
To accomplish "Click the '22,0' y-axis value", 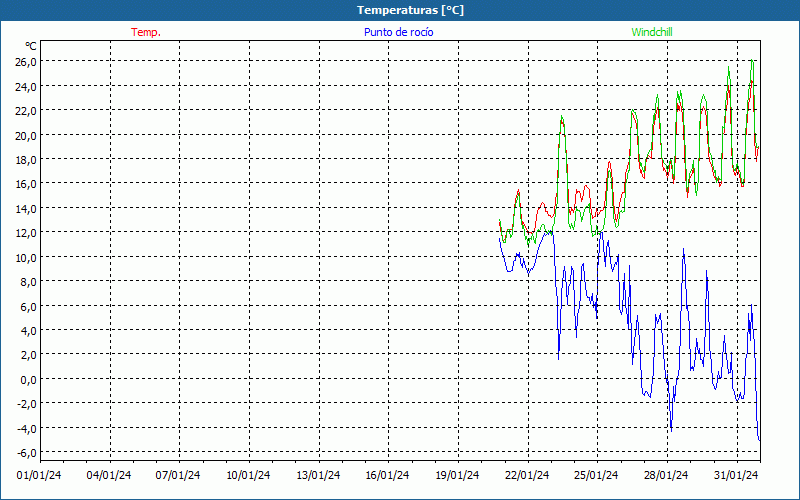I will [x=27, y=111].
